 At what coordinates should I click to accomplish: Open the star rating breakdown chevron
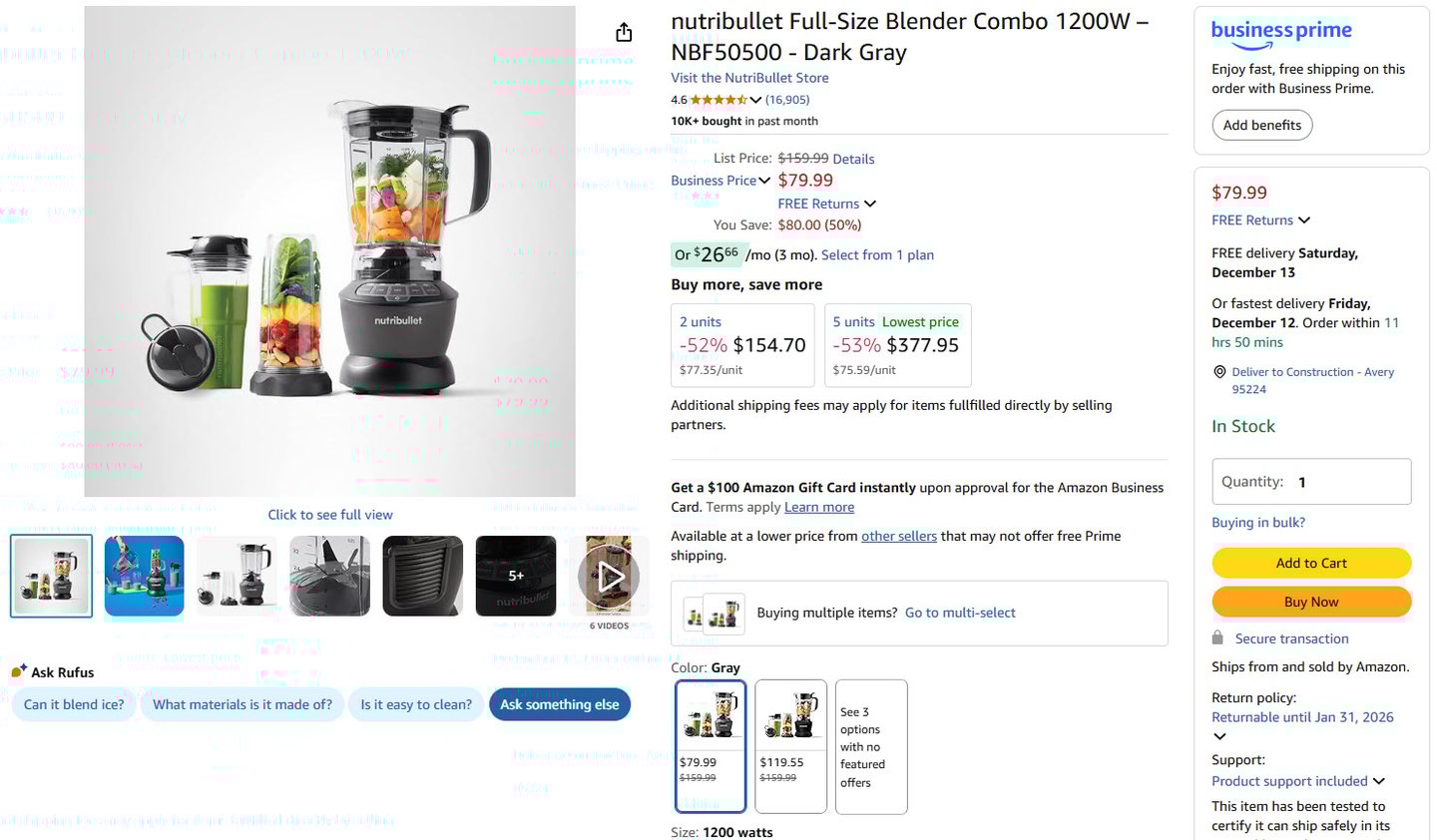pyautogui.click(x=755, y=100)
